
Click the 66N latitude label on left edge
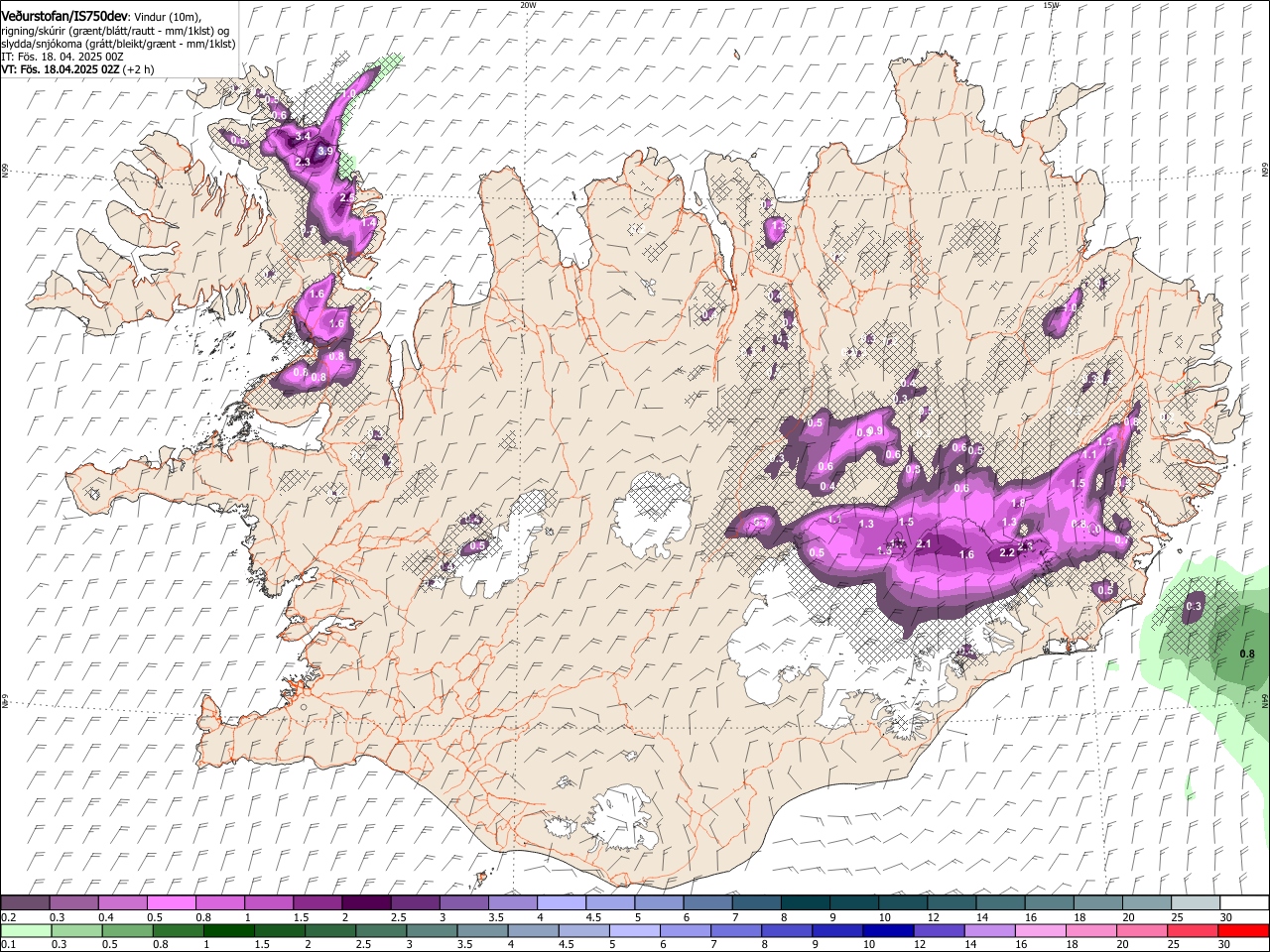(x=5, y=171)
